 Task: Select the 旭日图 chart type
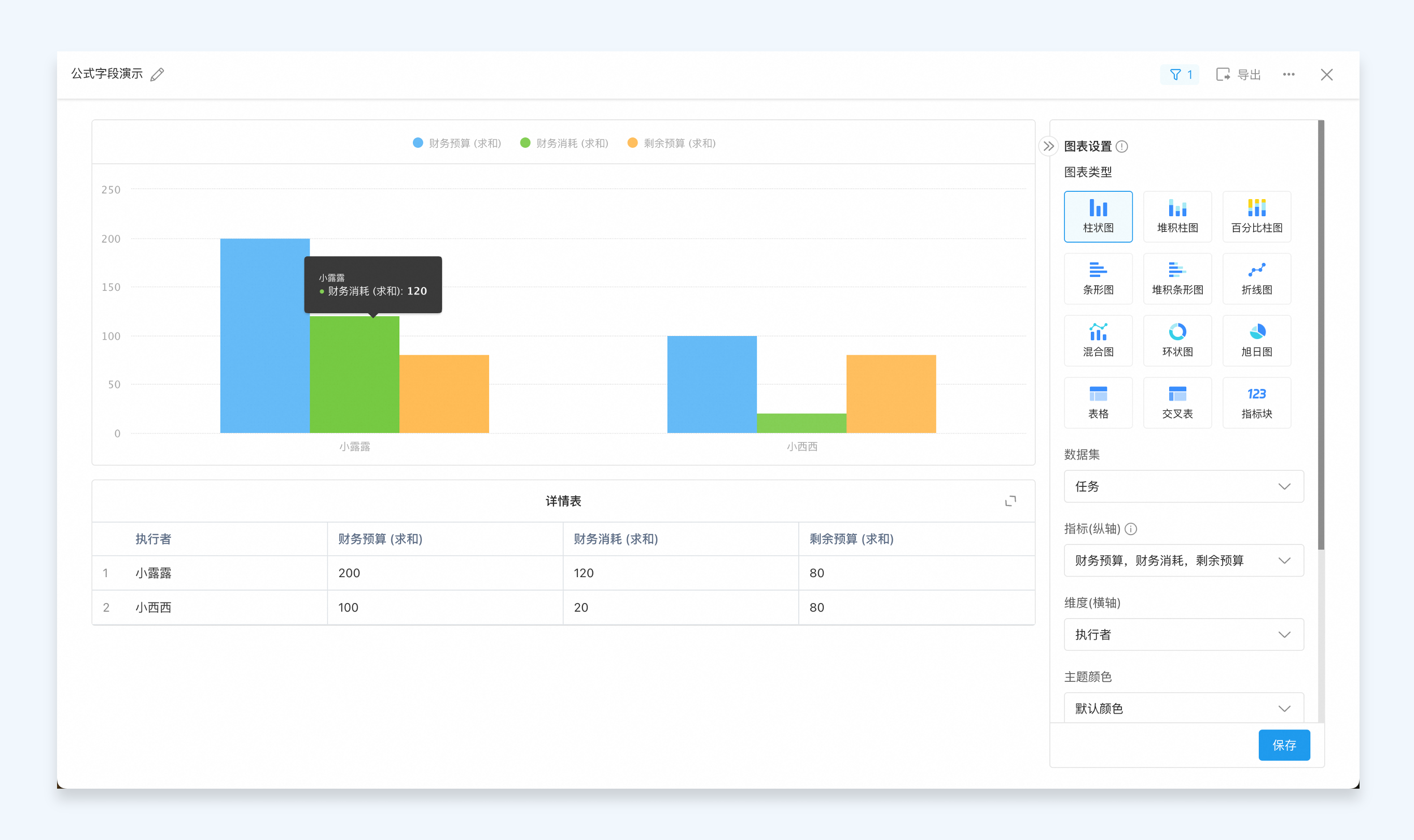coord(1257,341)
